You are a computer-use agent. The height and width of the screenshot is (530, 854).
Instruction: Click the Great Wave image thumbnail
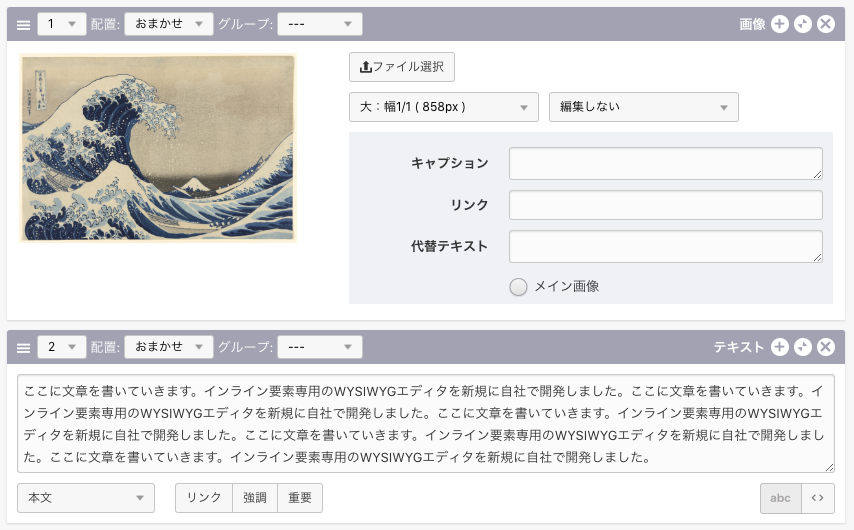[x=158, y=148]
